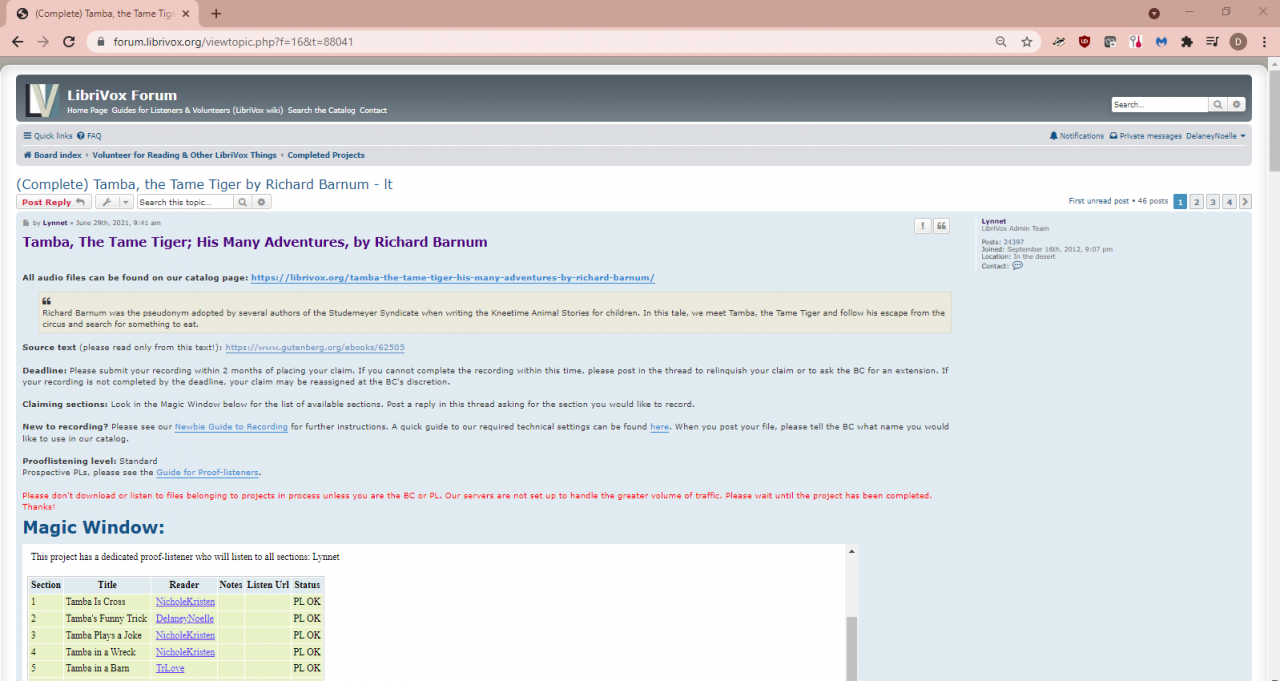The height and width of the screenshot is (681, 1280).
Task: Click the forum search magnifier button
Action: (1218, 104)
